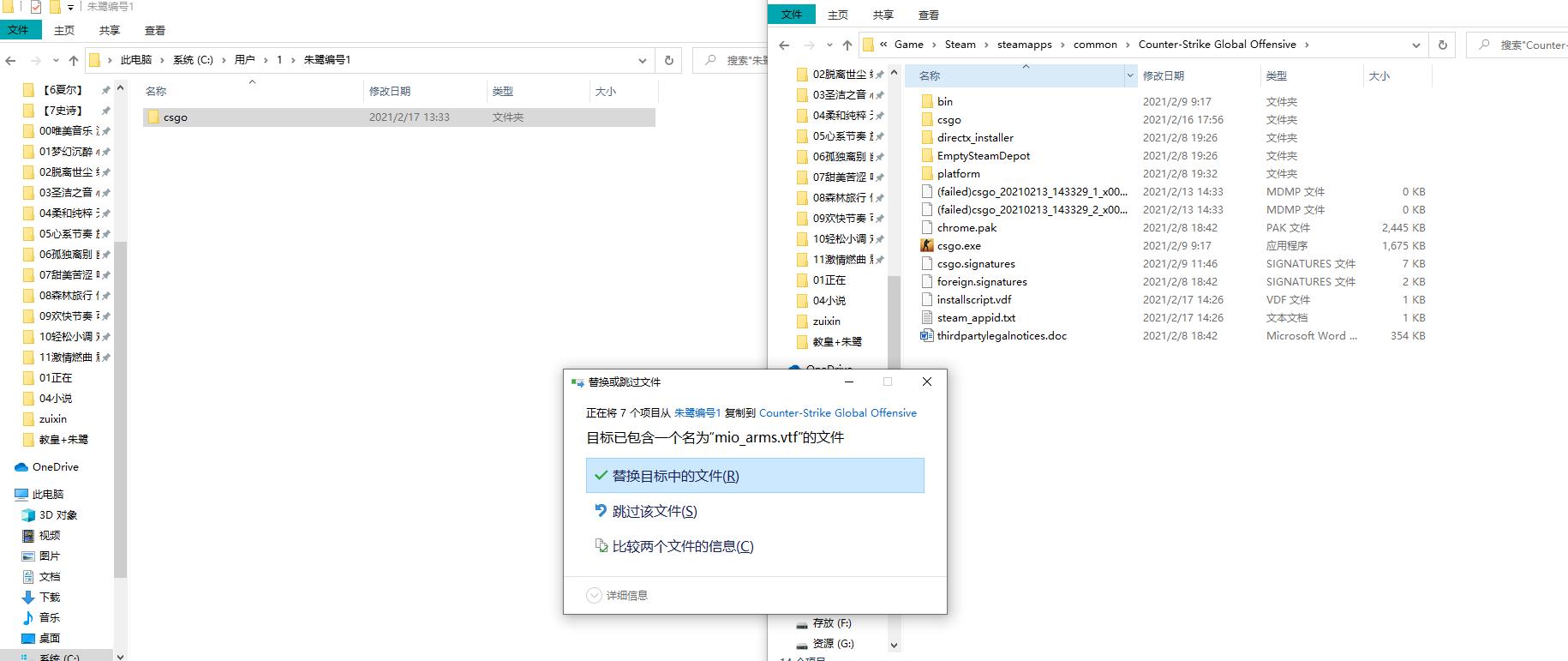Open Quick Access Toolbar customize dropdown

tap(70, 8)
